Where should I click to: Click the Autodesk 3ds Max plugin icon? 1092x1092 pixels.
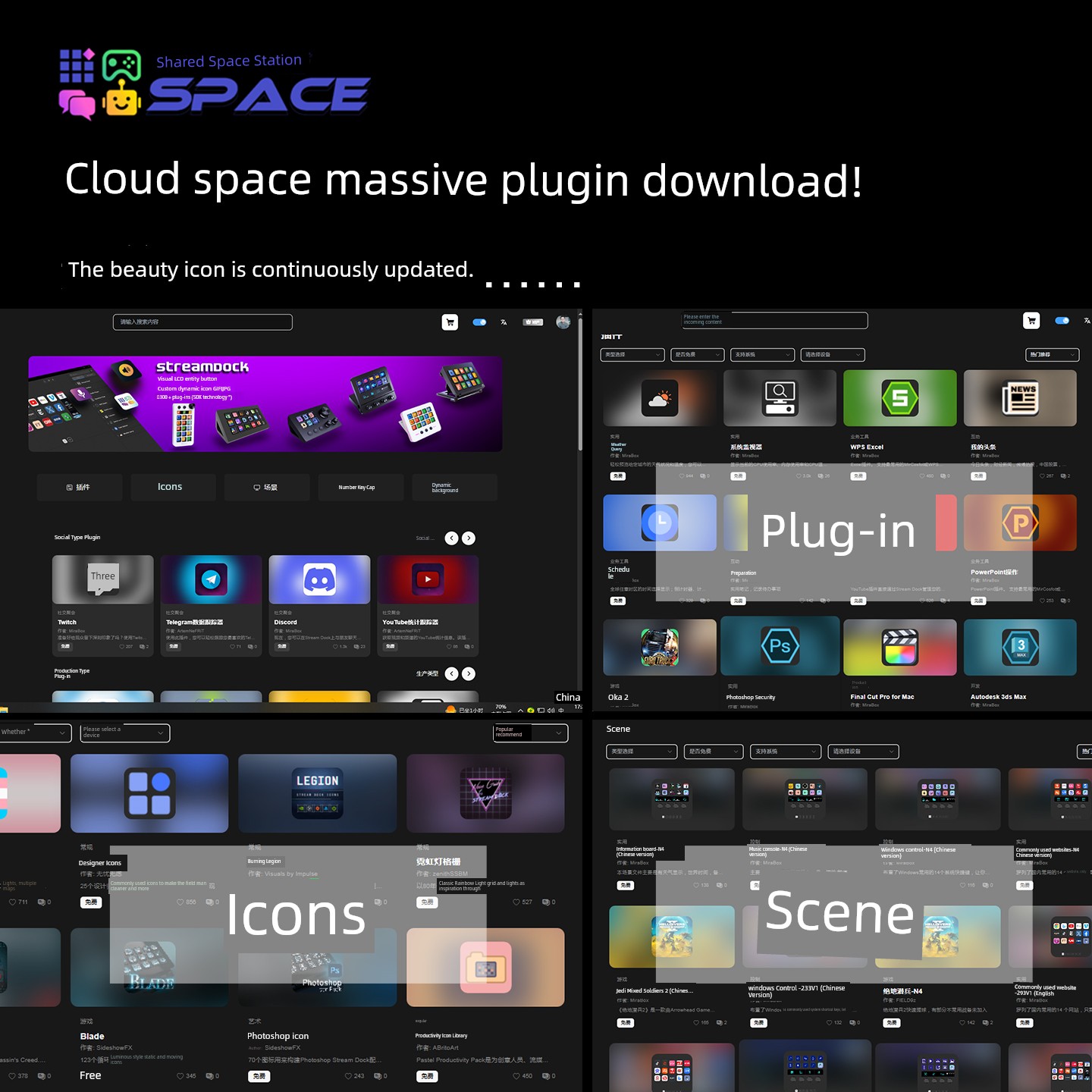1020,647
